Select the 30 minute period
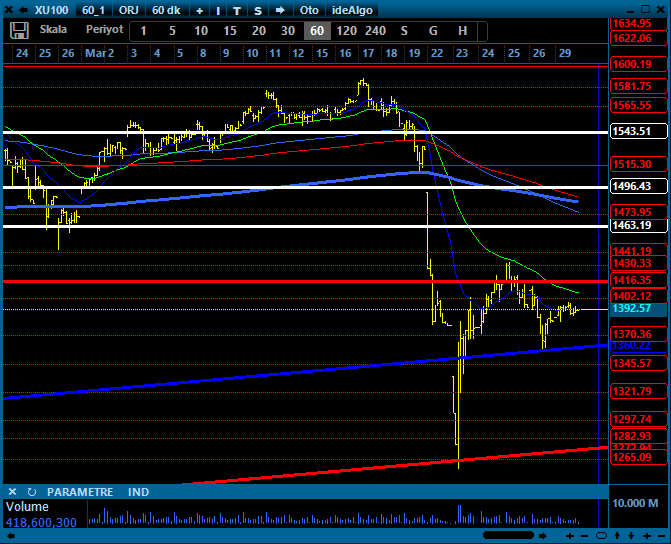 click(288, 31)
